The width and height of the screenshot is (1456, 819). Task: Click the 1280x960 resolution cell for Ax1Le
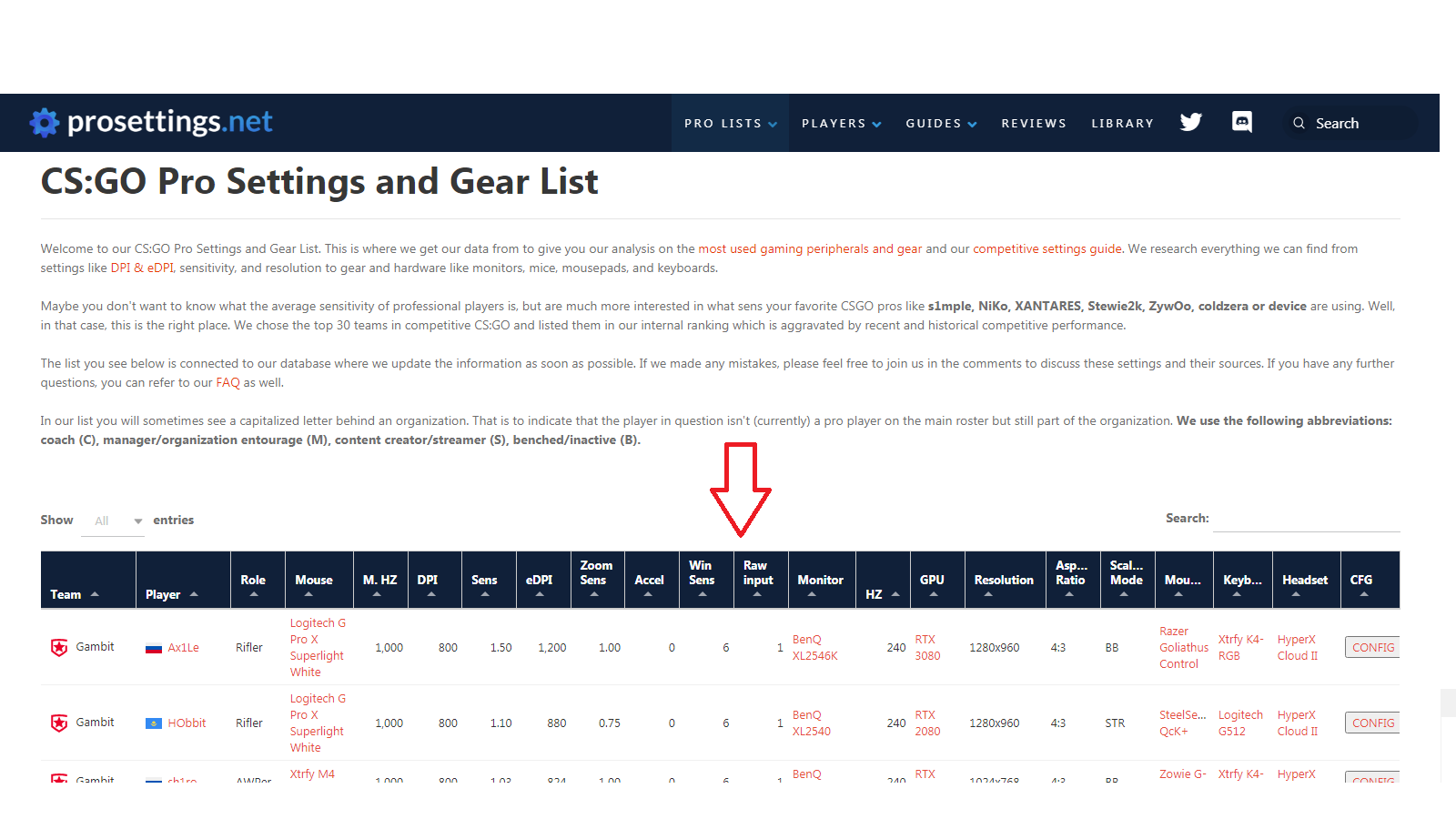[x=995, y=648]
